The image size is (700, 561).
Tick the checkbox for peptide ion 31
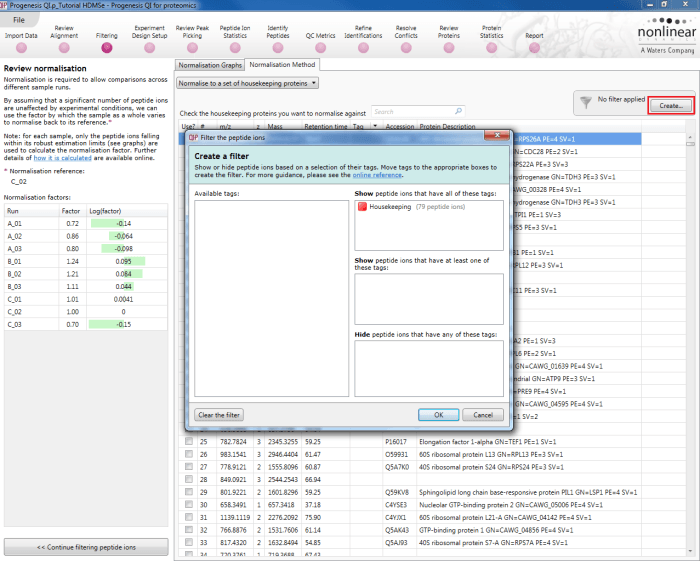(x=189, y=517)
